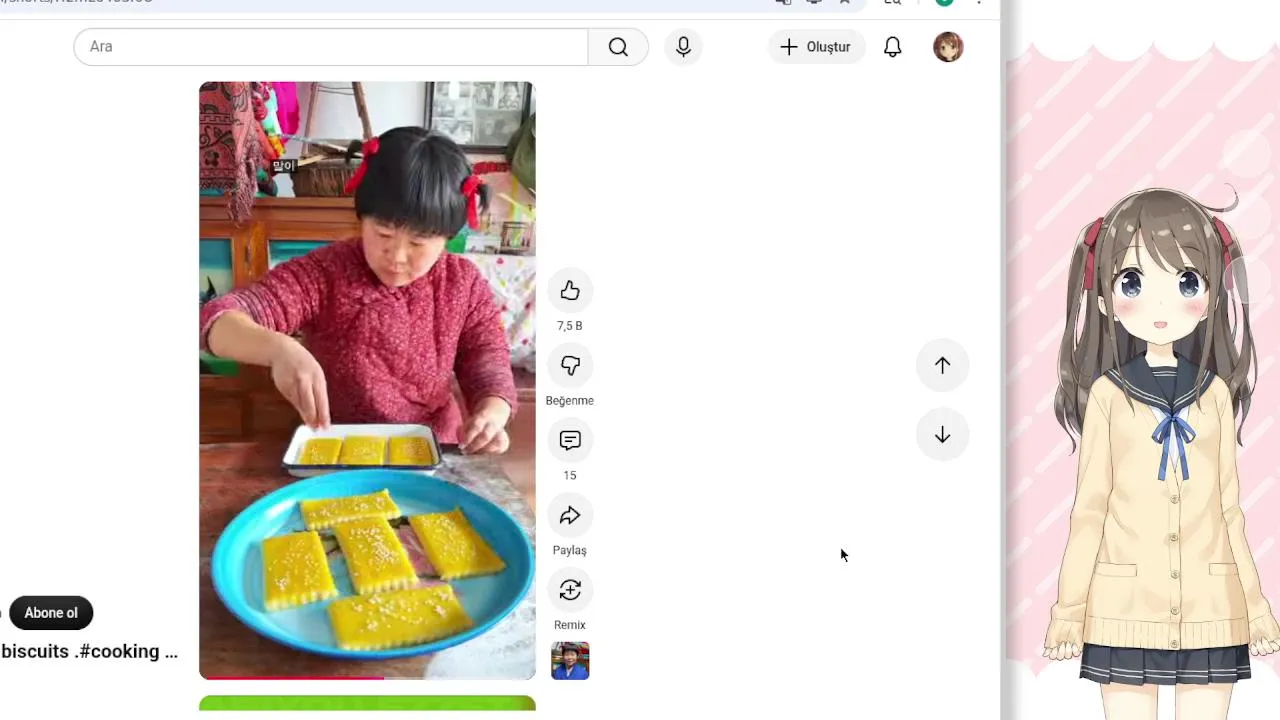Click the Ara search input field

coord(331,47)
